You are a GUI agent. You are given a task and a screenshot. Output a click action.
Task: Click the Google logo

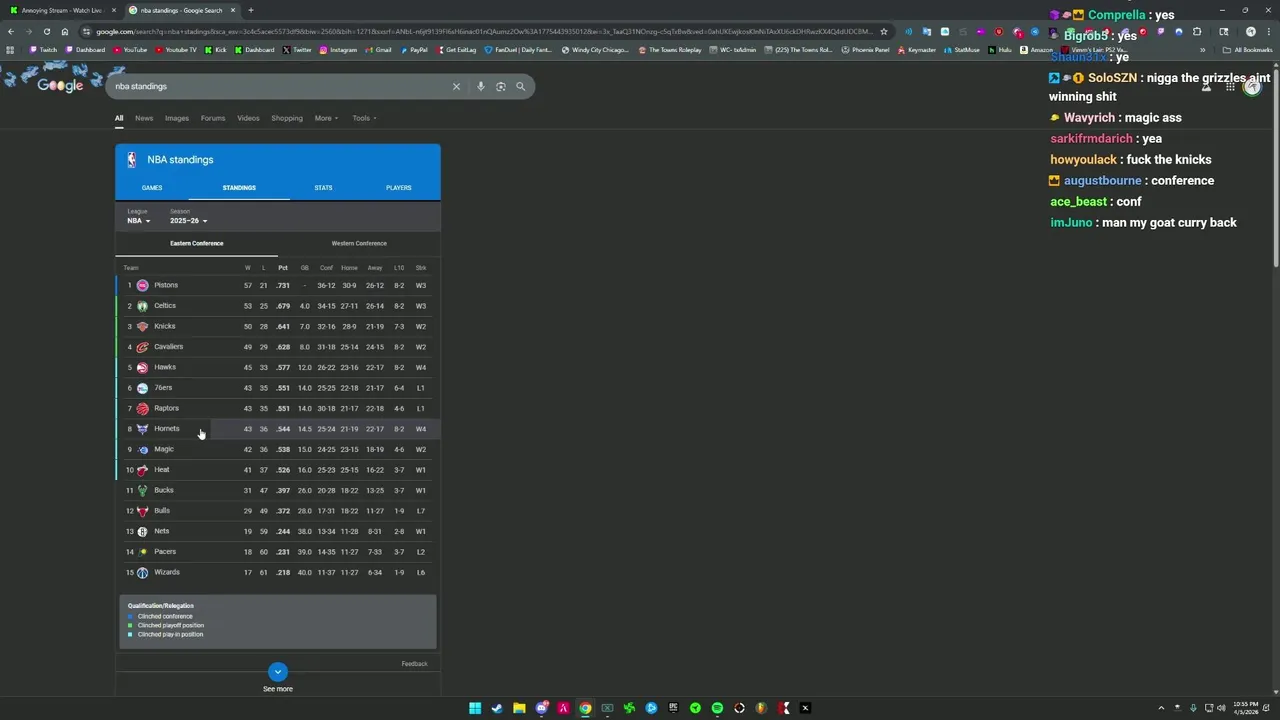(60, 85)
